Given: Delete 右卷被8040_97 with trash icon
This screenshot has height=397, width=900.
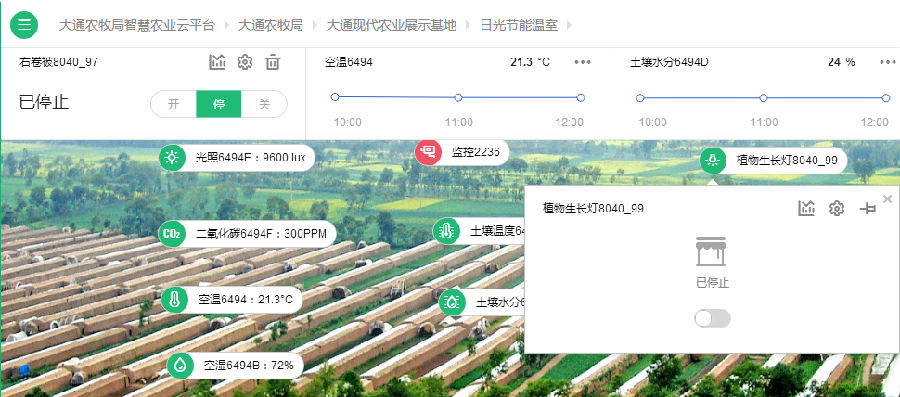Looking at the screenshot, I should click(272, 62).
